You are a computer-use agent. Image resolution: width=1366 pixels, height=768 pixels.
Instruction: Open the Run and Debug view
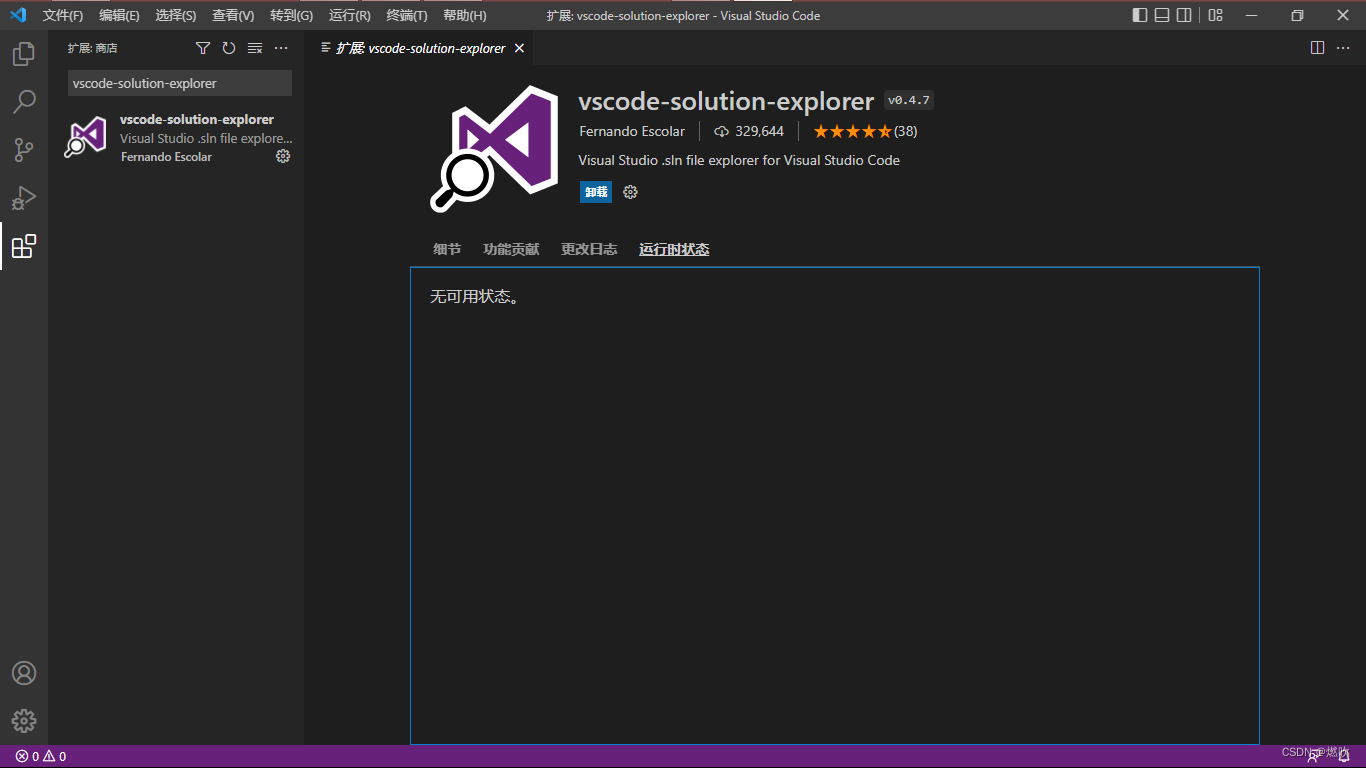coord(24,198)
